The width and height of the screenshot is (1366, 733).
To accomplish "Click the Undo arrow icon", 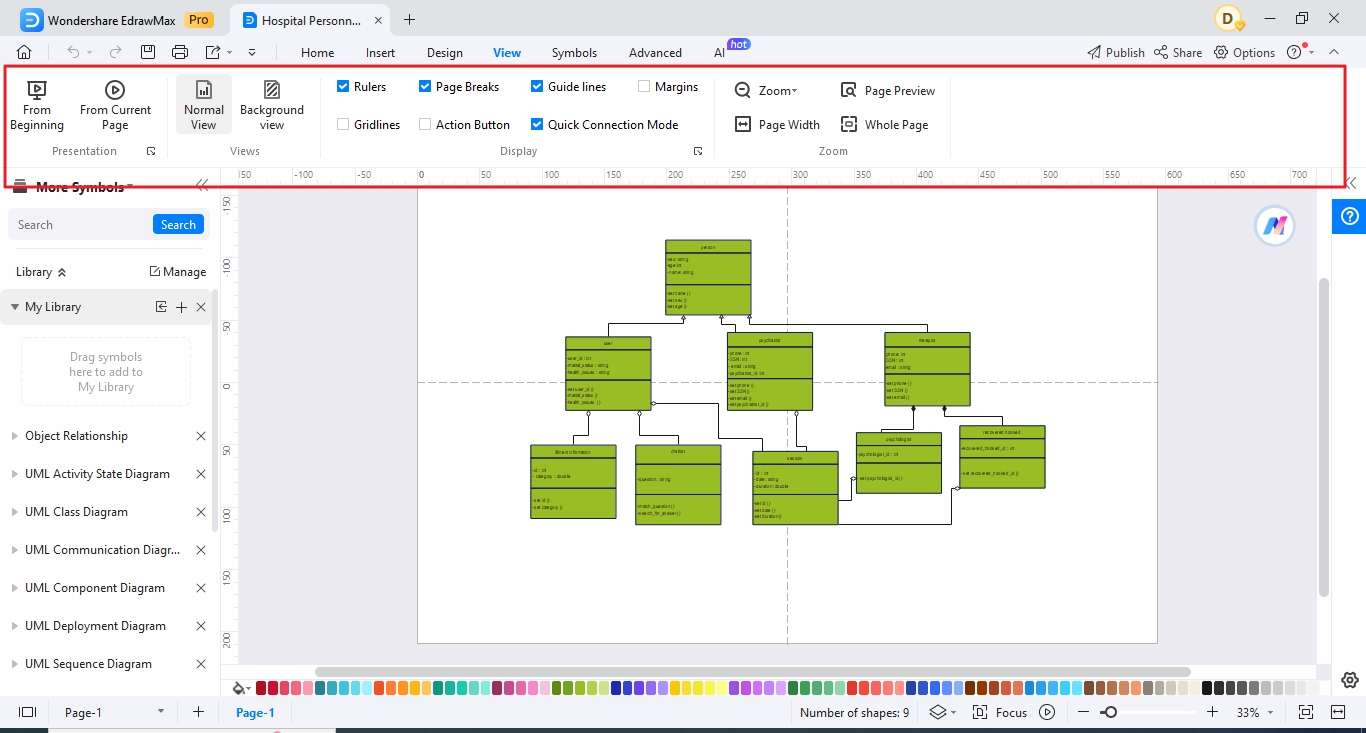I will 73,52.
